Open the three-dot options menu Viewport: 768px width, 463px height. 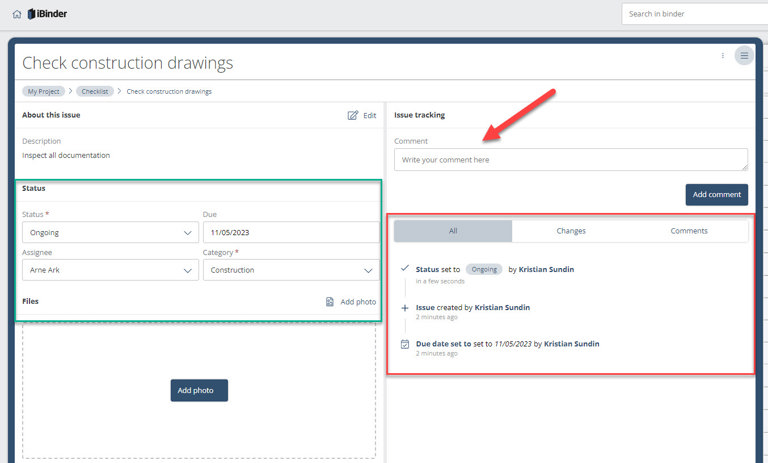point(722,56)
